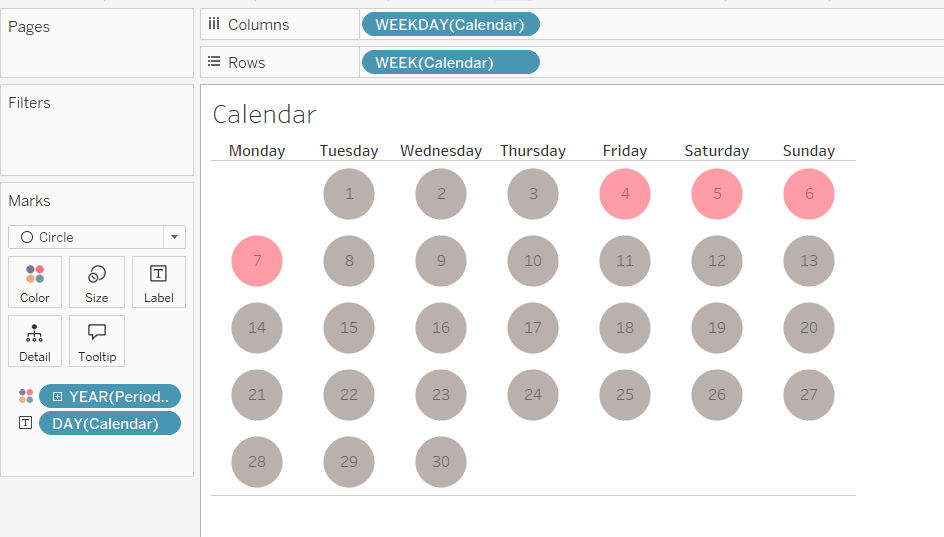Select the pink circle for day 4

625,194
